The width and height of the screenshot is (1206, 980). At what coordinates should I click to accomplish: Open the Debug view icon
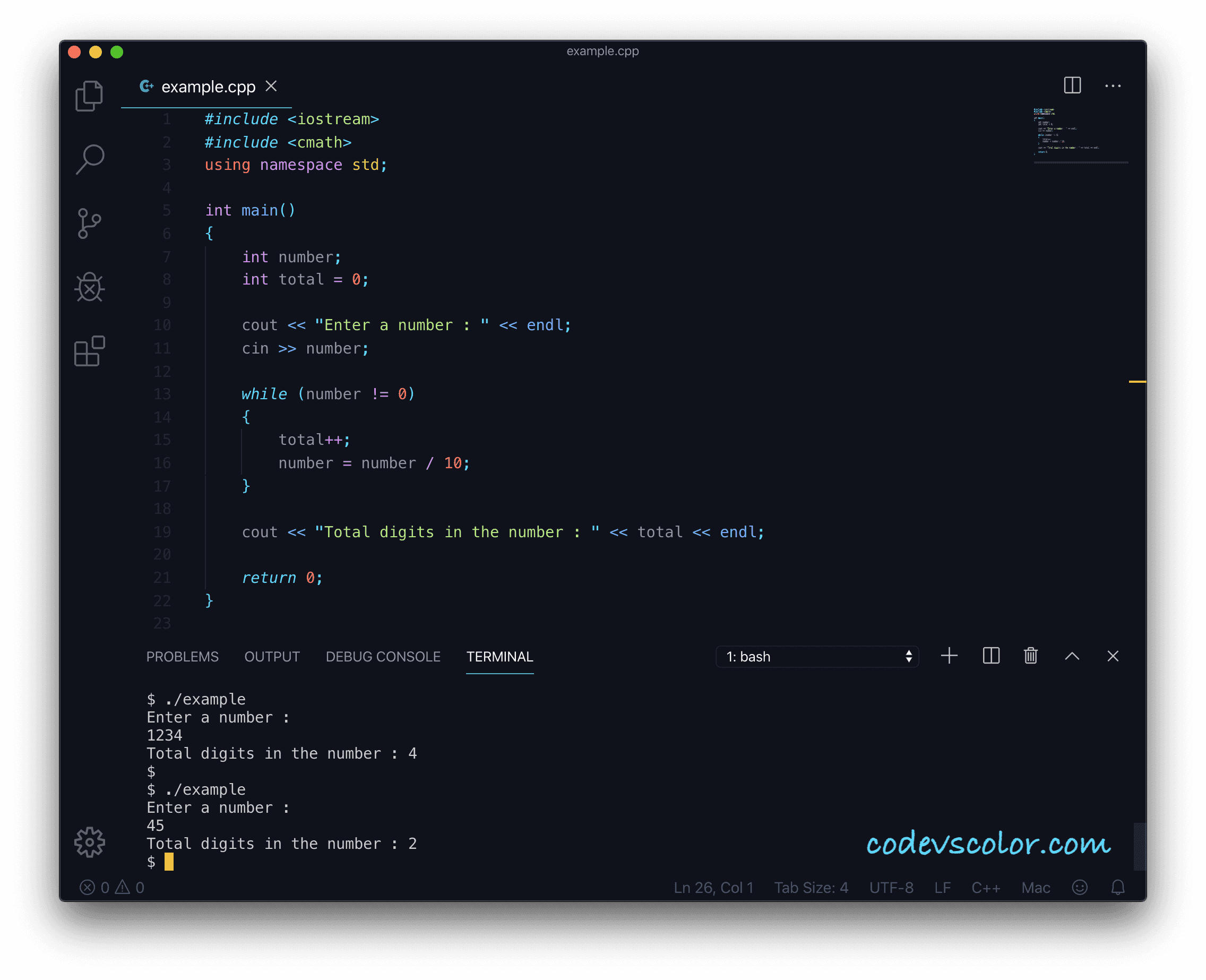click(89, 287)
